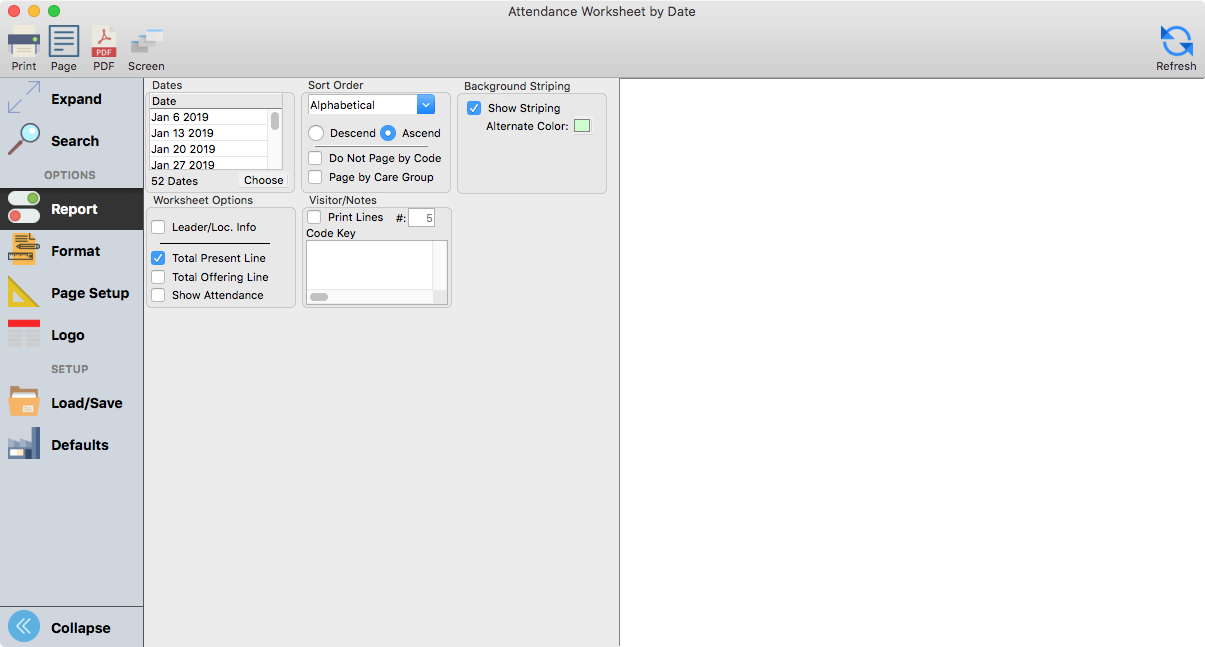Disable Show Striping checkbox

click(474, 108)
